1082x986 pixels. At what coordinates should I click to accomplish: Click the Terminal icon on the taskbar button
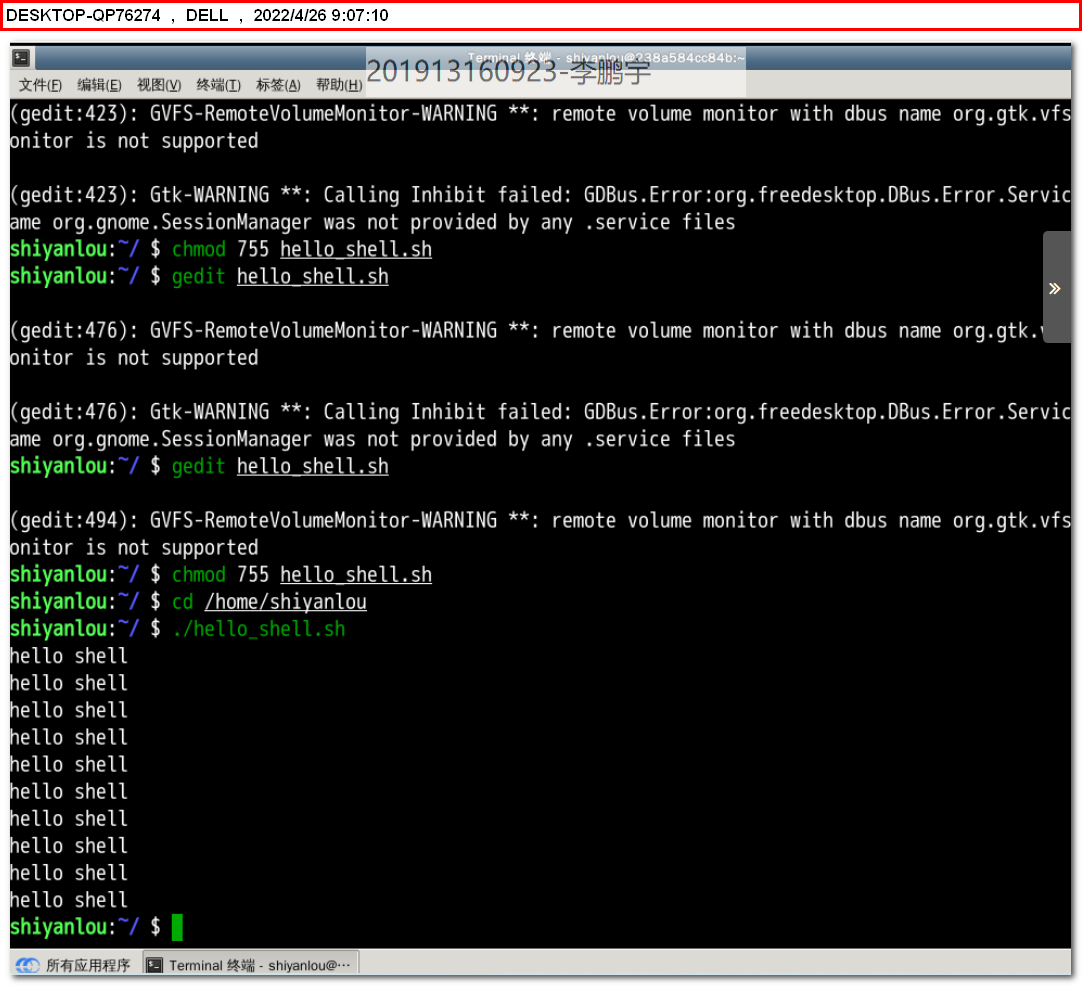(155, 965)
